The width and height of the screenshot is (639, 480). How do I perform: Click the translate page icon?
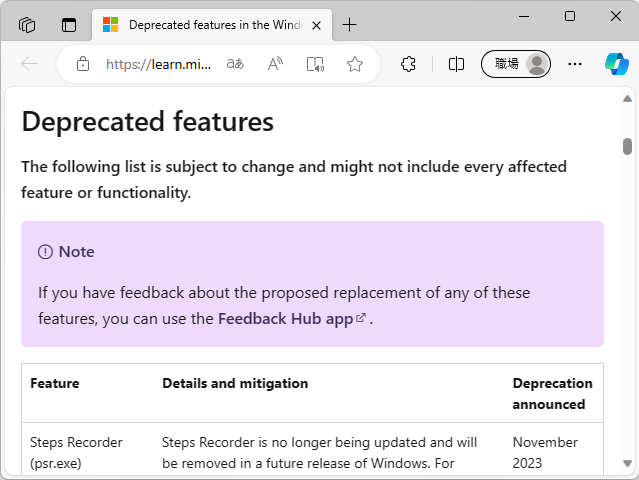[x=235, y=64]
